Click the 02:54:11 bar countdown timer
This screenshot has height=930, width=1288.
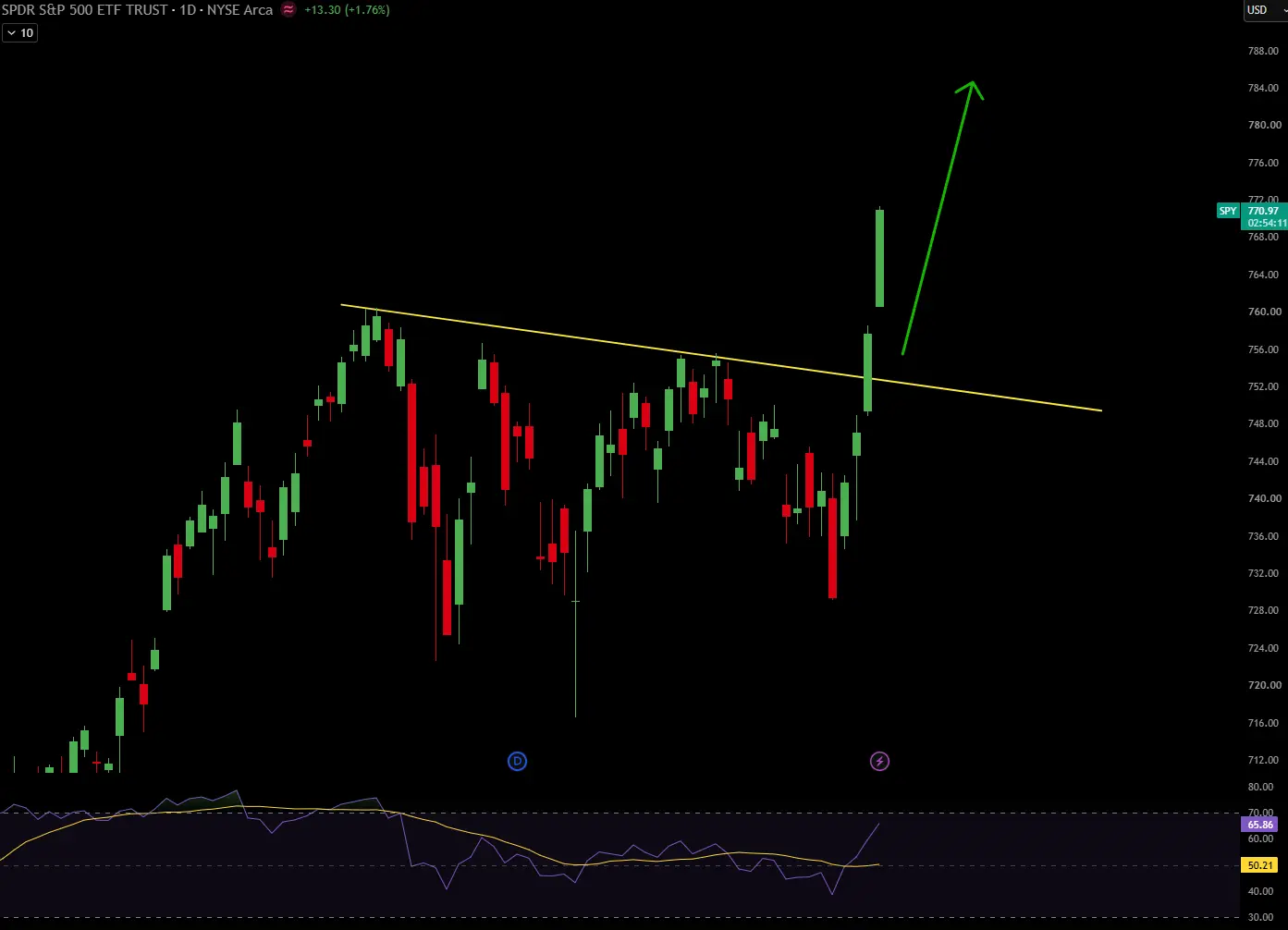coord(1266,223)
